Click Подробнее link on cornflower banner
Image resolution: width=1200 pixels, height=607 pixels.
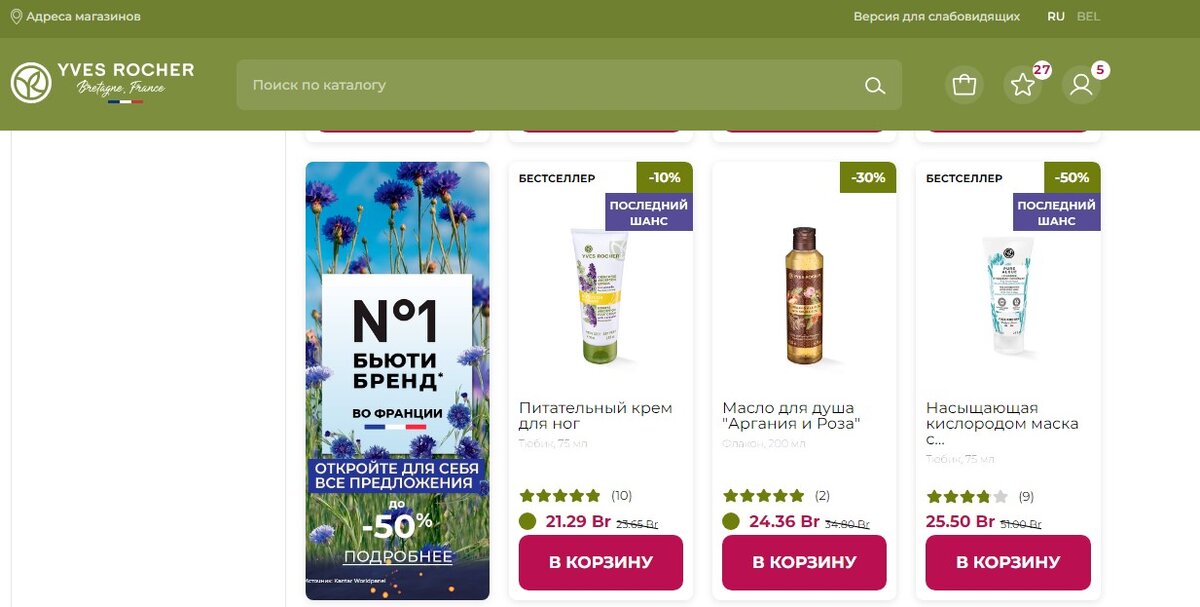pyautogui.click(x=398, y=557)
